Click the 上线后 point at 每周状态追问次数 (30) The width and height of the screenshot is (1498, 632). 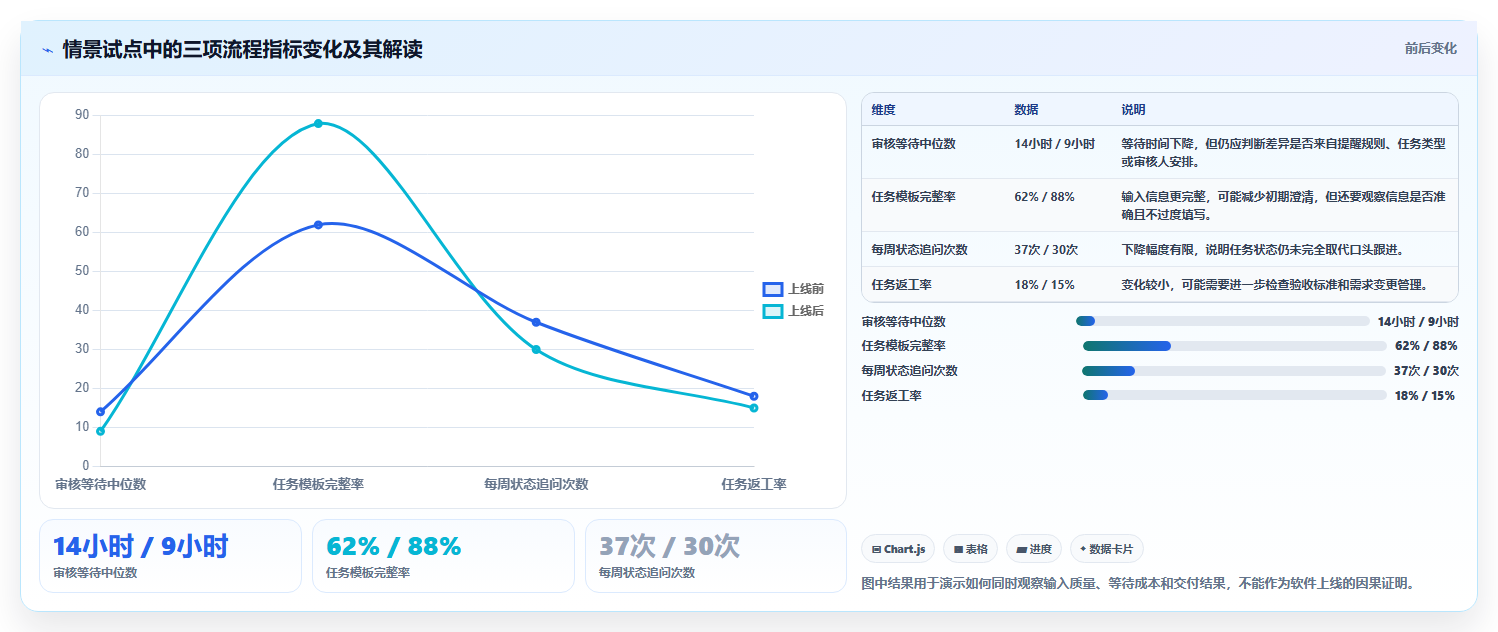pos(536,349)
